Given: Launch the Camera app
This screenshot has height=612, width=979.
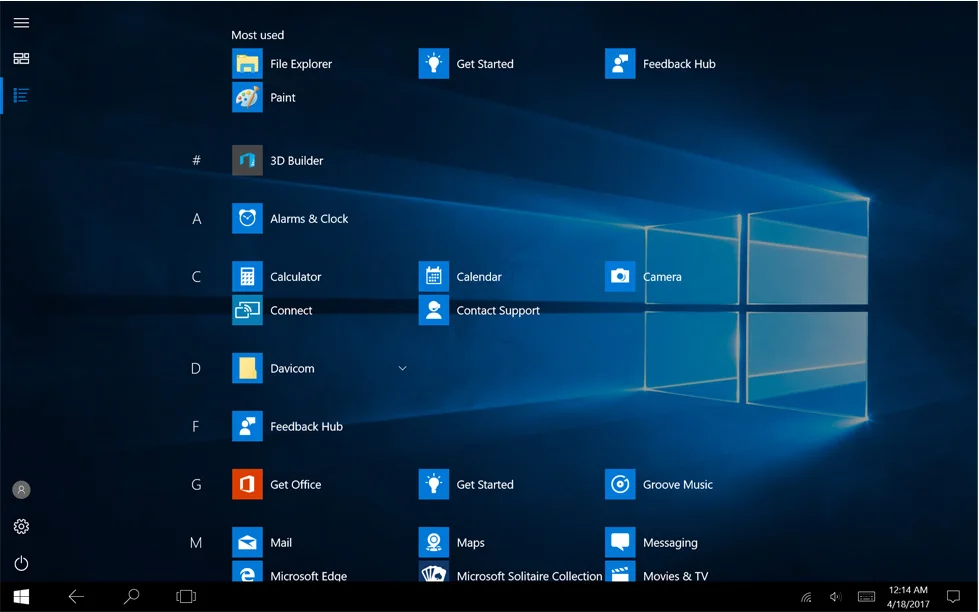Looking at the screenshot, I should pyautogui.click(x=643, y=277).
